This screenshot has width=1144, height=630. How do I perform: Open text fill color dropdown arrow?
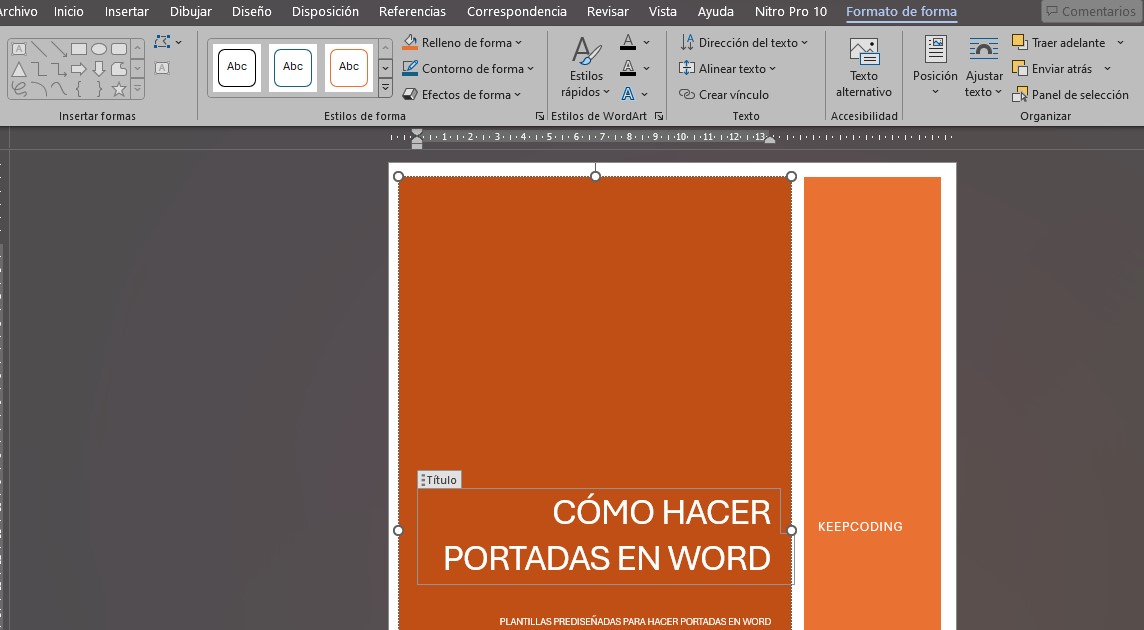click(646, 42)
